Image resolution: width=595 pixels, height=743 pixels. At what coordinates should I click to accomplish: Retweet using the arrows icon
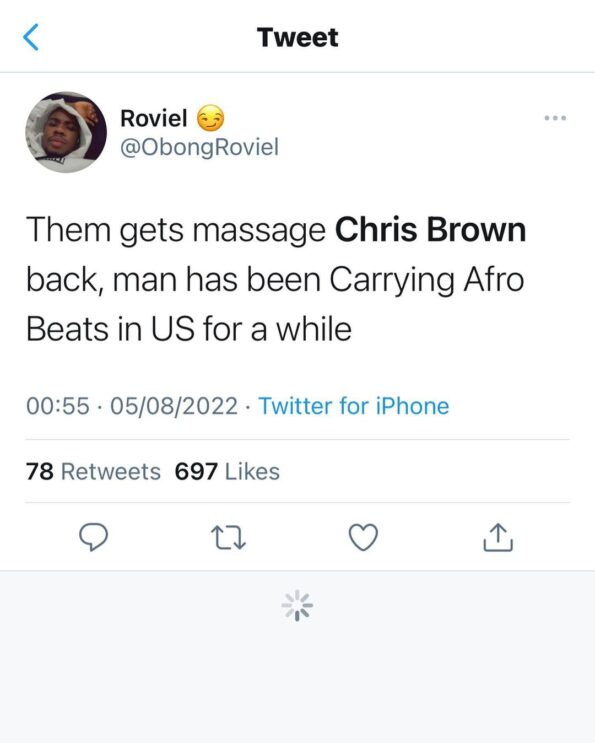[x=228, y=537]
